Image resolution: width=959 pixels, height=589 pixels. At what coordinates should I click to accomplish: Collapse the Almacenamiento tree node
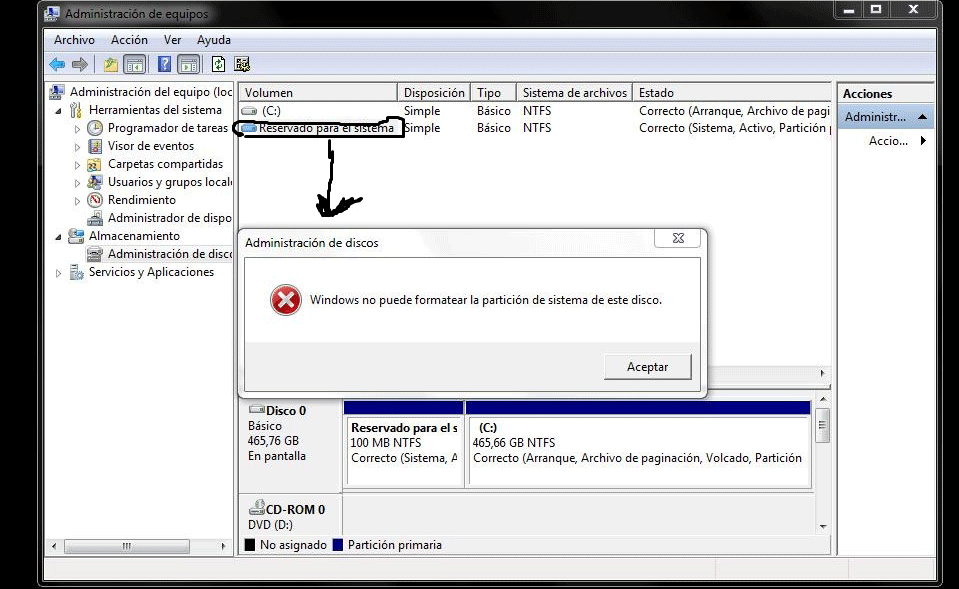[x=58, y=236]
